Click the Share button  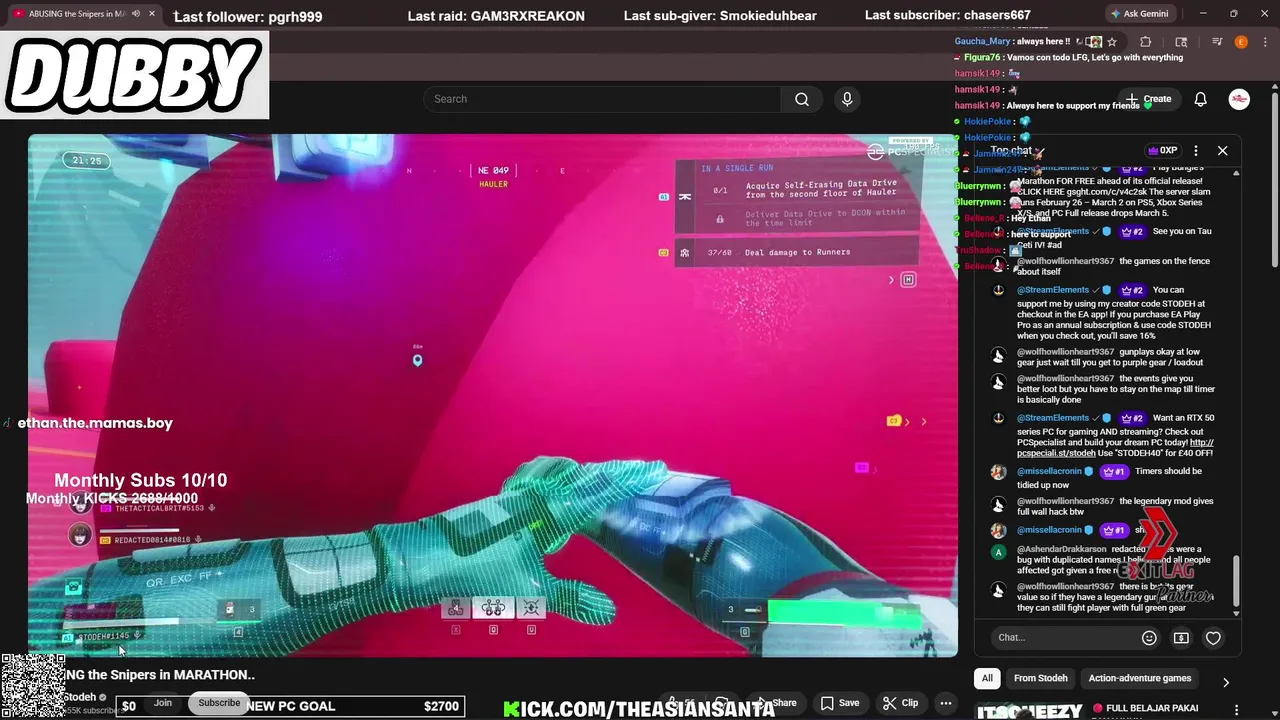click(x=775, y=703)
